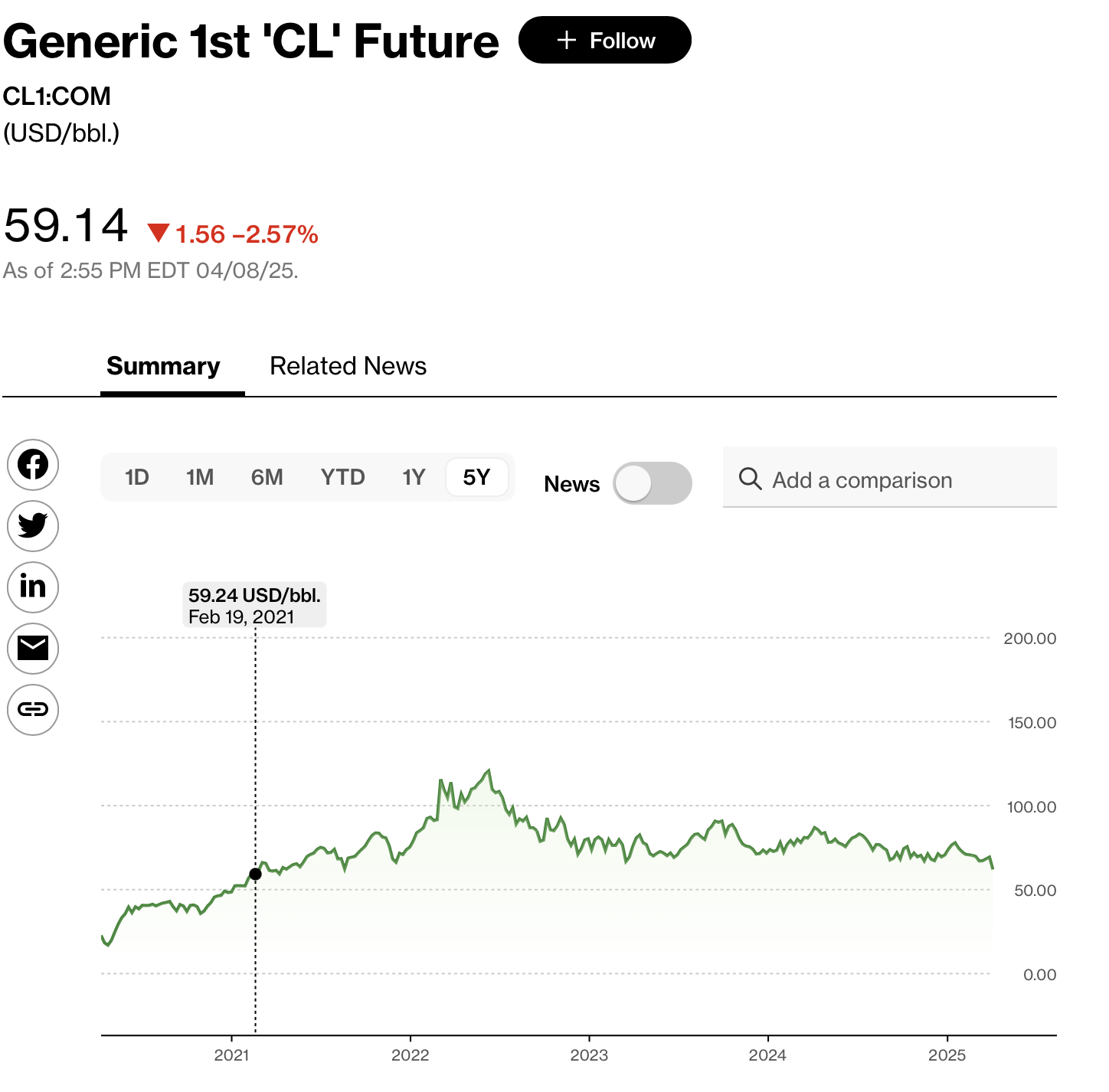Toggle the News switch on
This screenshot has width=1109, height=1092.
tap(652, 483)
